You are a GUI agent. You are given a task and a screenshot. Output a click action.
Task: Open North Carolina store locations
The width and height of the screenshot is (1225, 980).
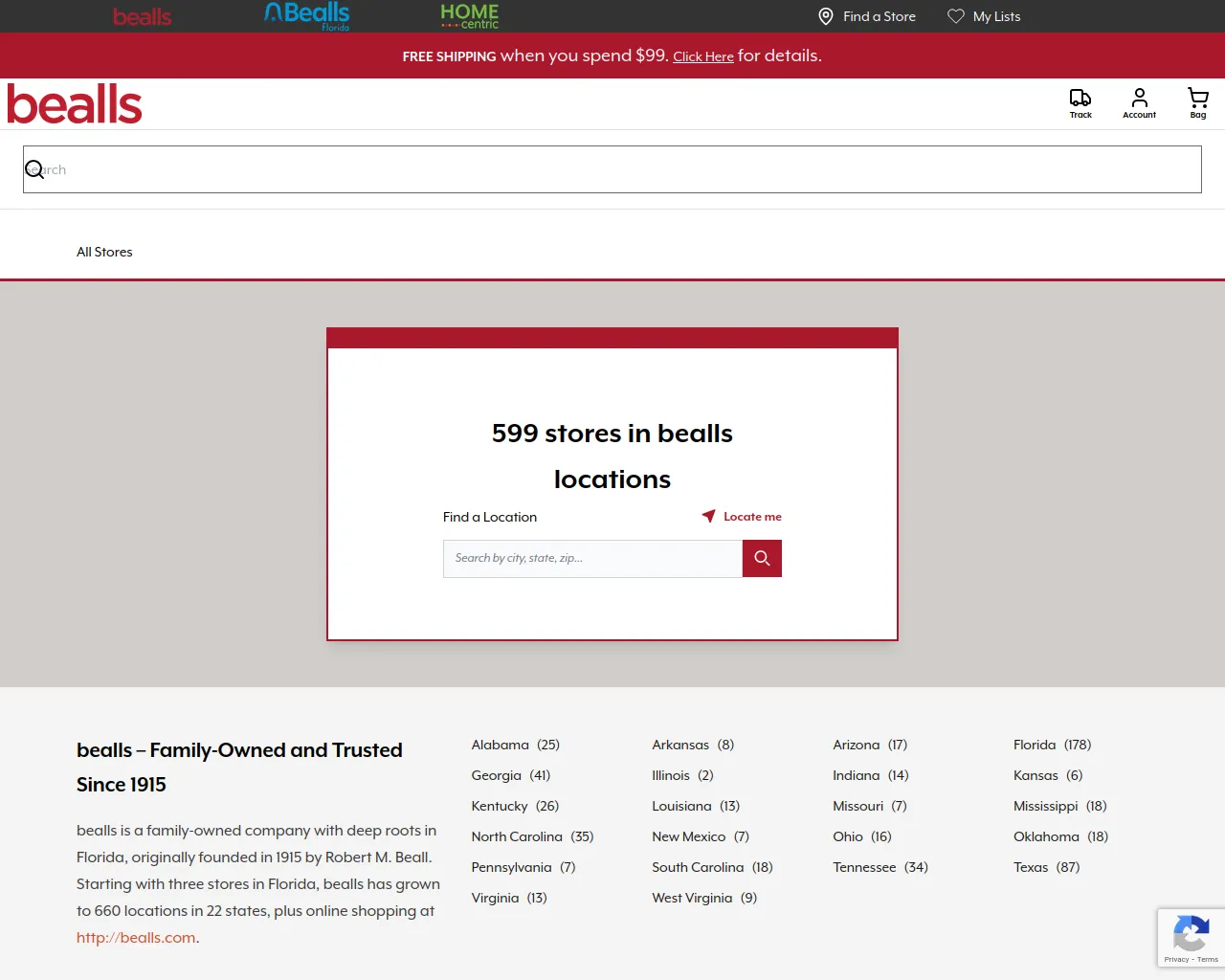[532, 836]
